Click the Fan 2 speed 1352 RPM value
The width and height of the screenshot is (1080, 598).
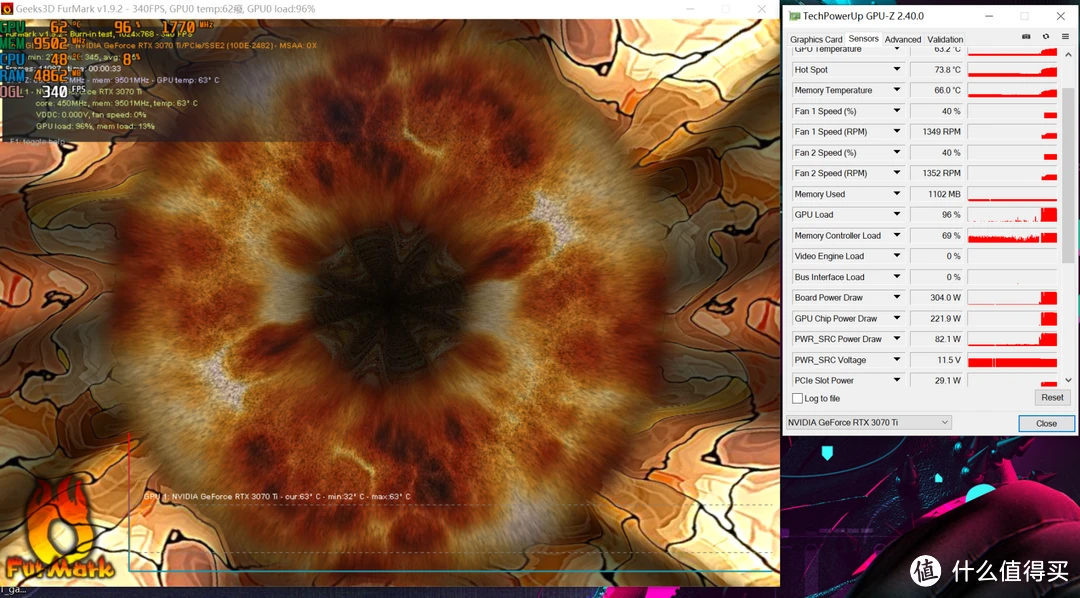point(937,173)
